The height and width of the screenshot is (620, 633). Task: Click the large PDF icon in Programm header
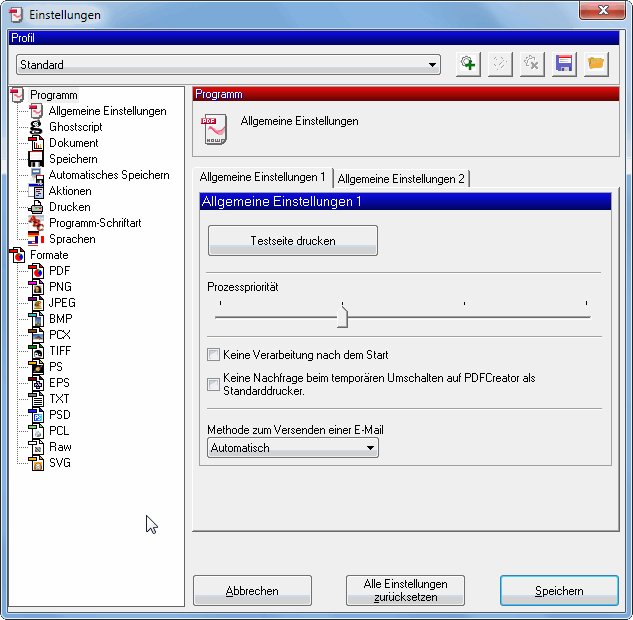click(x=214, y=130)
